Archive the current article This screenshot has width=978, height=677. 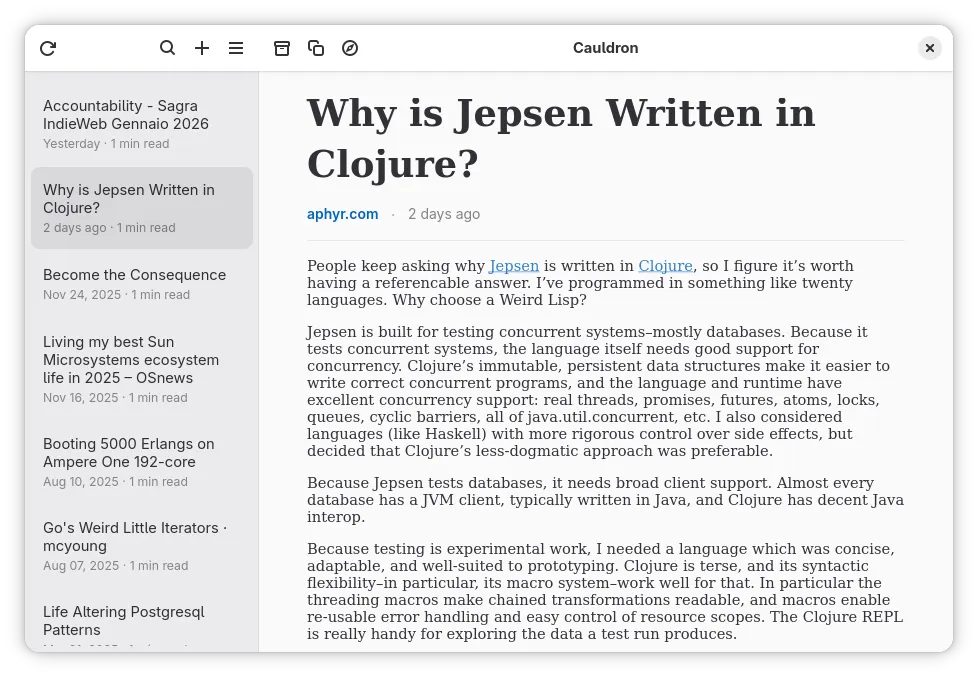pos(282,48)
